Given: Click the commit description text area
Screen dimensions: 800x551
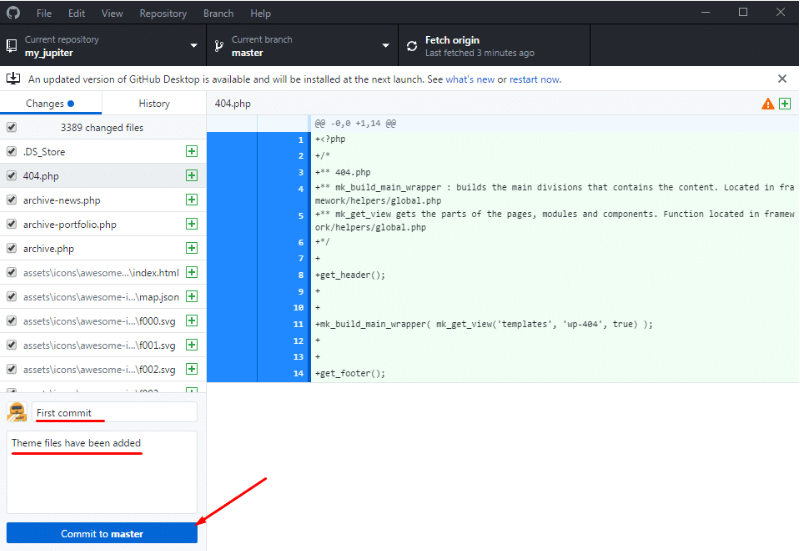Looking at the screenshot, I should click(102, 472).
